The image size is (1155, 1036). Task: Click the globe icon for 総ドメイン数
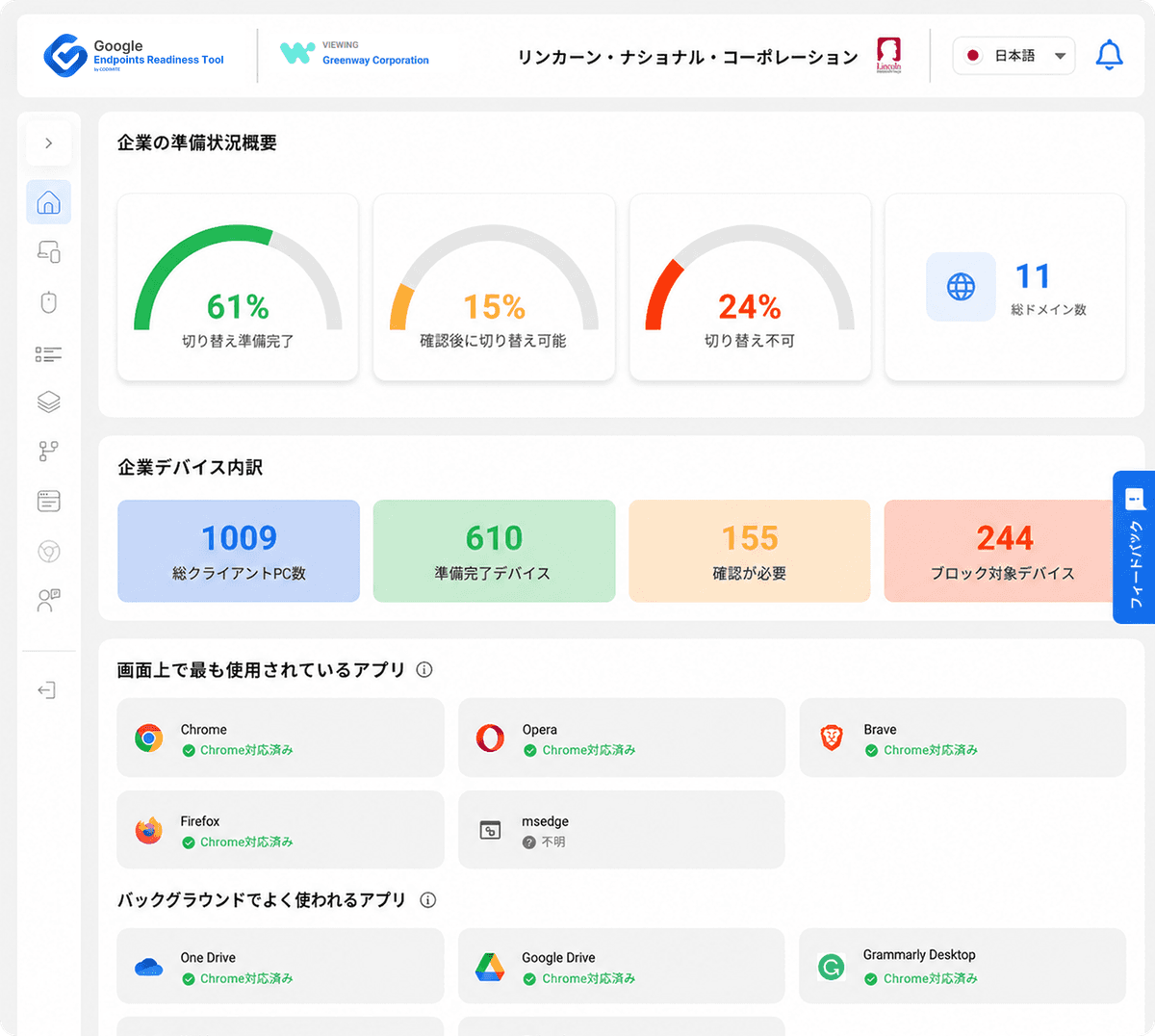961,286
